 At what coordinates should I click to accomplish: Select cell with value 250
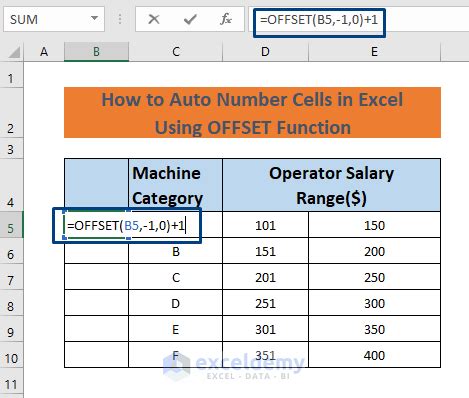coord(375,277)
